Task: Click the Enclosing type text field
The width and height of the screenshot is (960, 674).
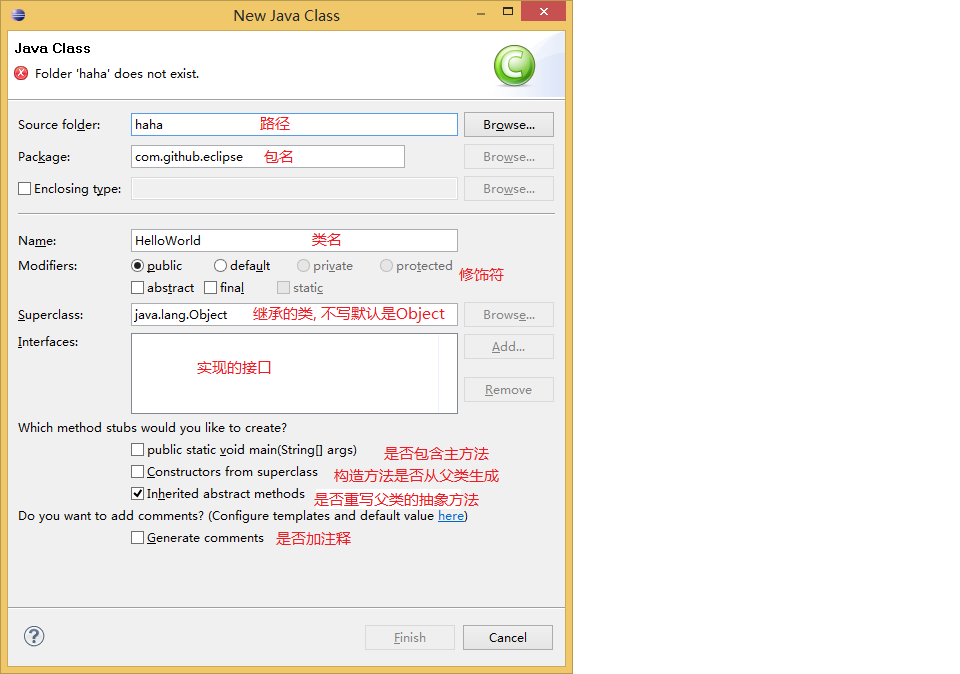Action: point(294,189)
